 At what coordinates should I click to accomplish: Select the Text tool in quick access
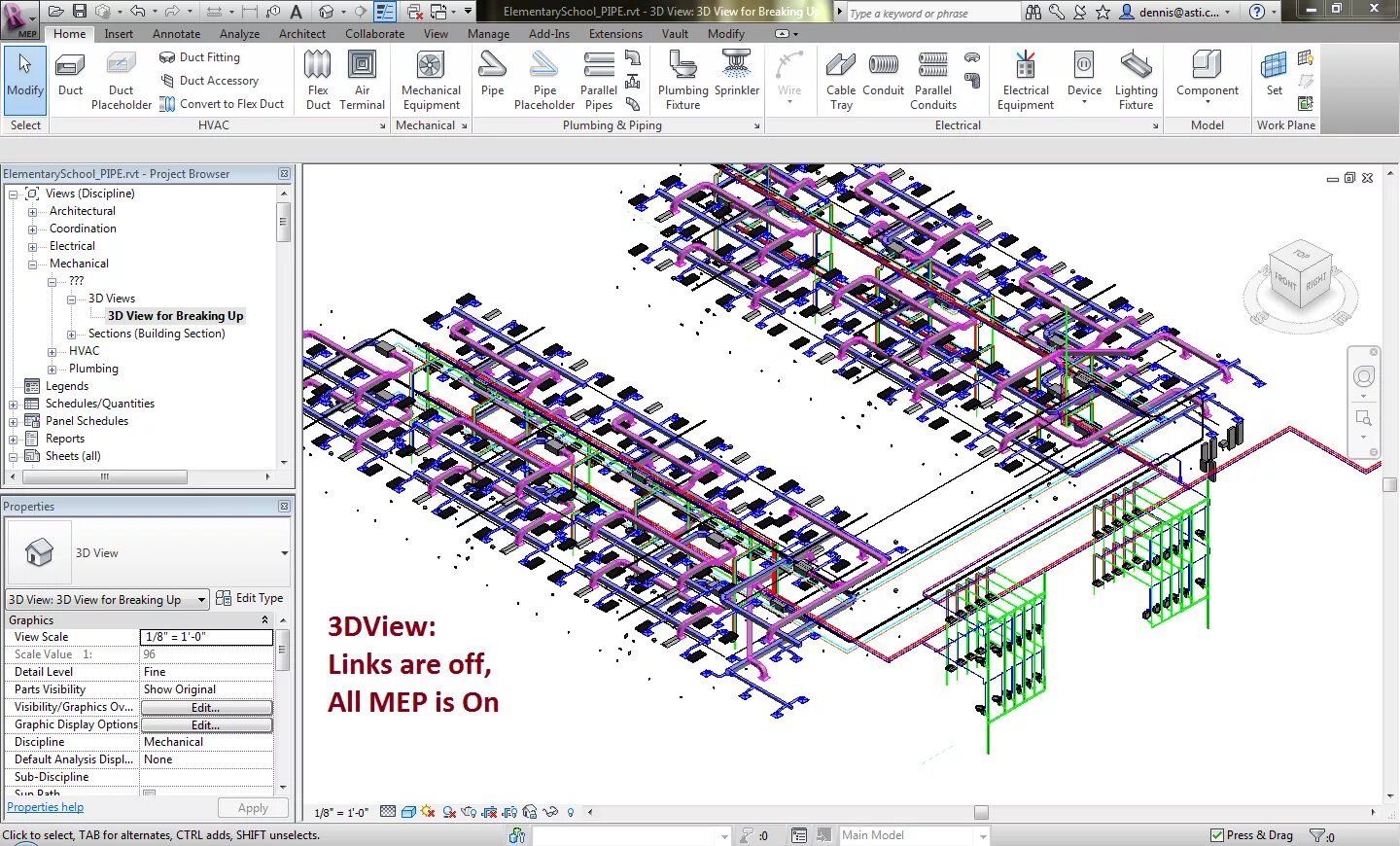coord(297,12)
